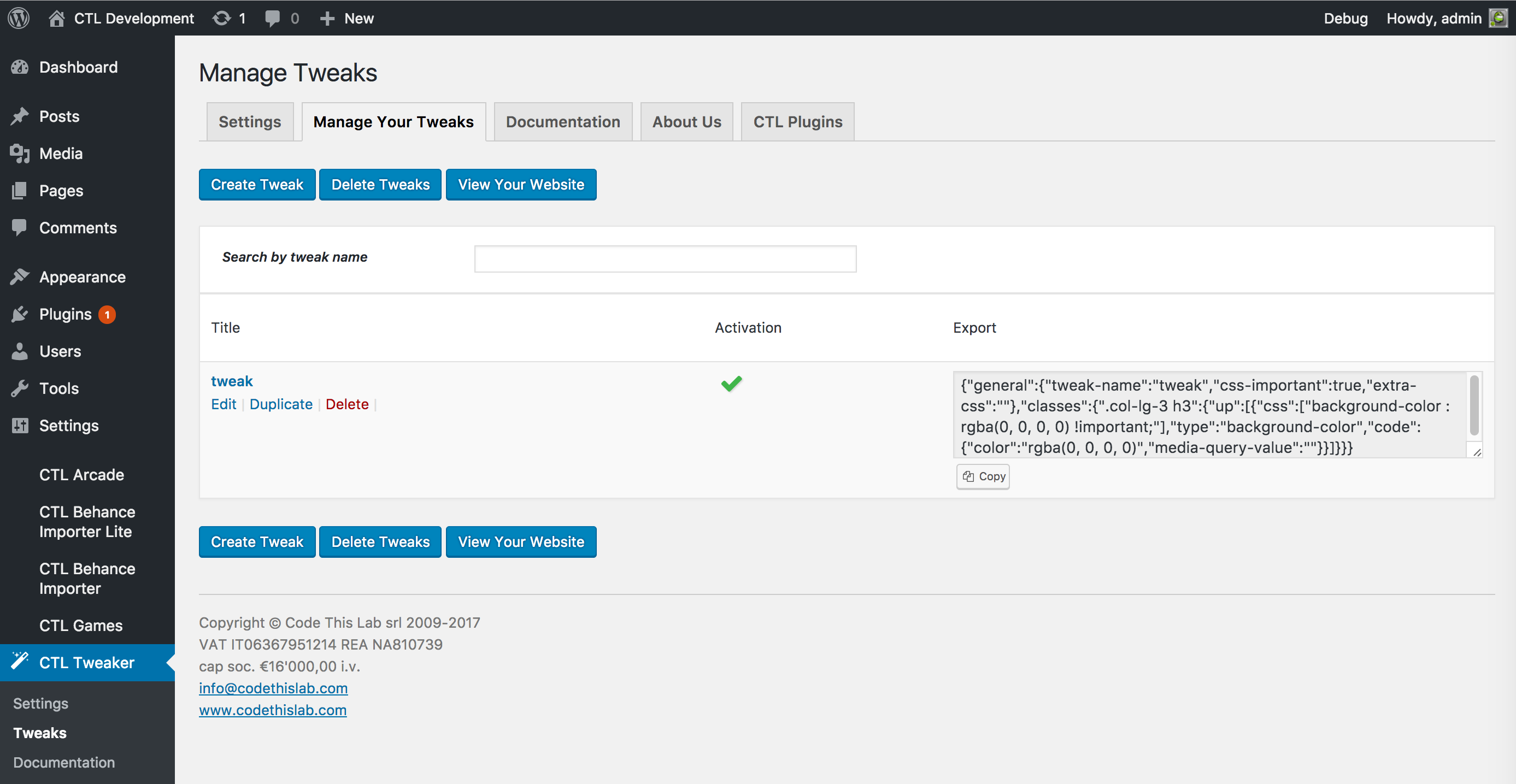Click the top View Your Website button
The height and width of the screenshot is (784, 1516).
point(521,185)
